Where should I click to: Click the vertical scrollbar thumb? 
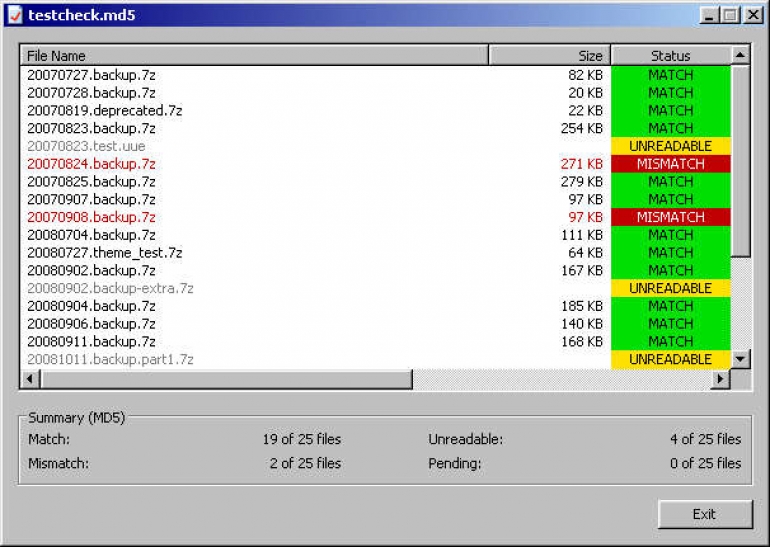click(x=740, y=160)
